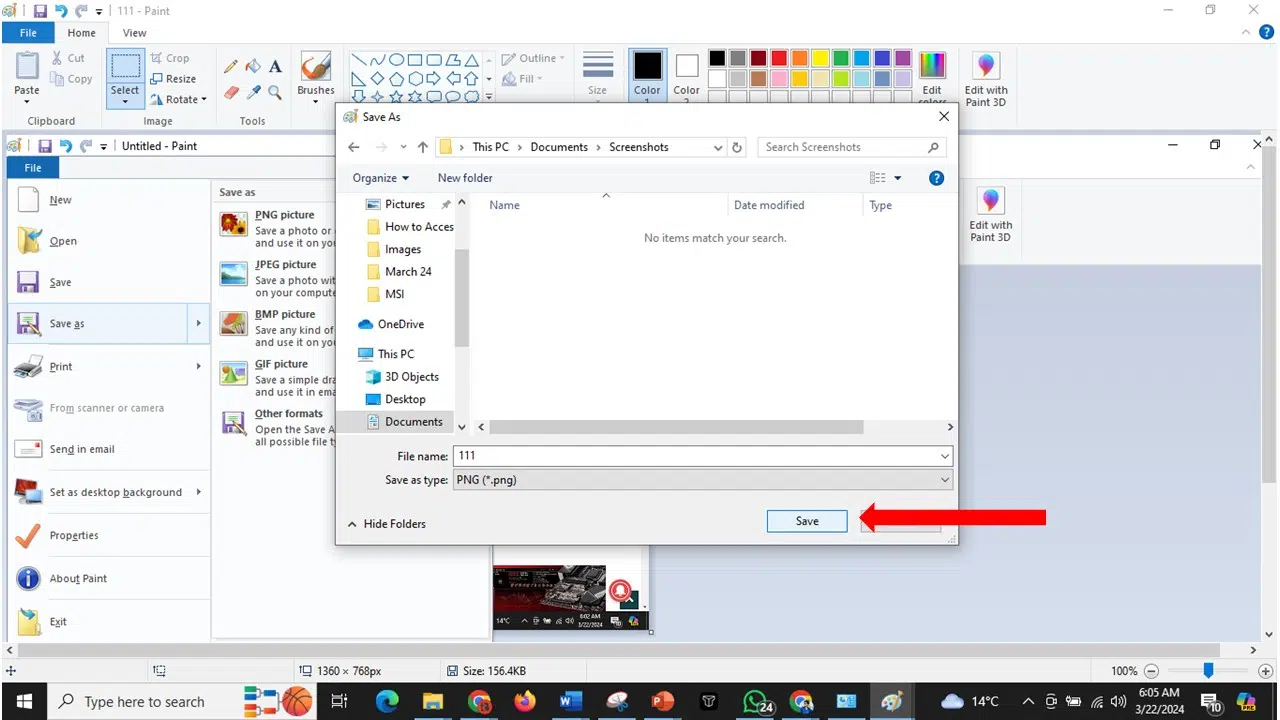Click the Cut button in Clipboard group
Image resolution: width=1280 pixels, height=720 pixels.
click(x=68, y=58)
